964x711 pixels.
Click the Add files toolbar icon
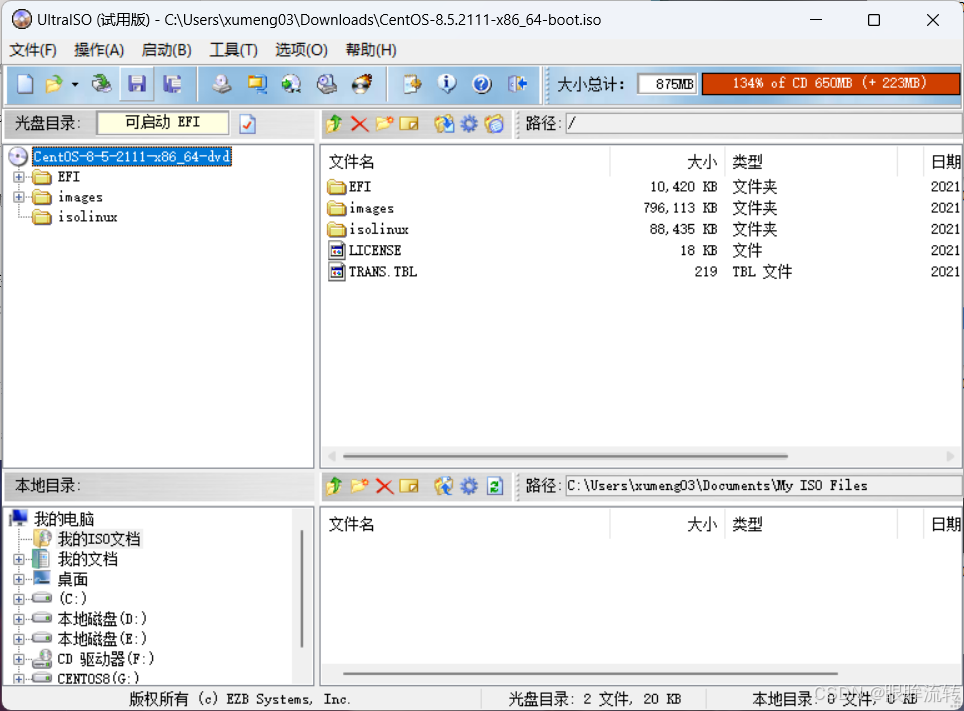tap(412, 84)
